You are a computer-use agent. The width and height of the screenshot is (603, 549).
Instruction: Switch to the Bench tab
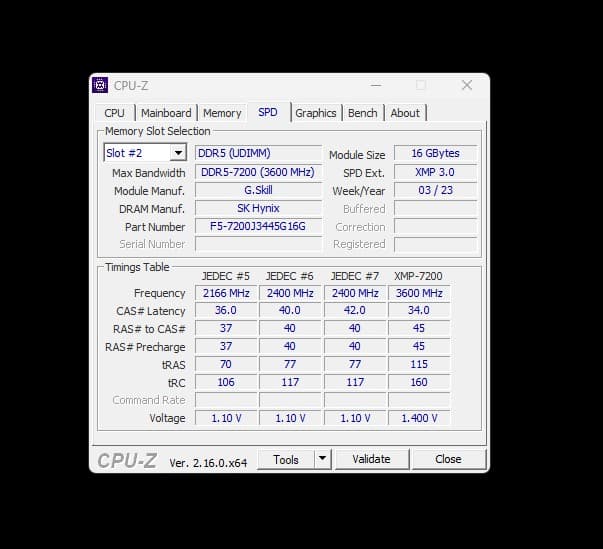point(362,113)
